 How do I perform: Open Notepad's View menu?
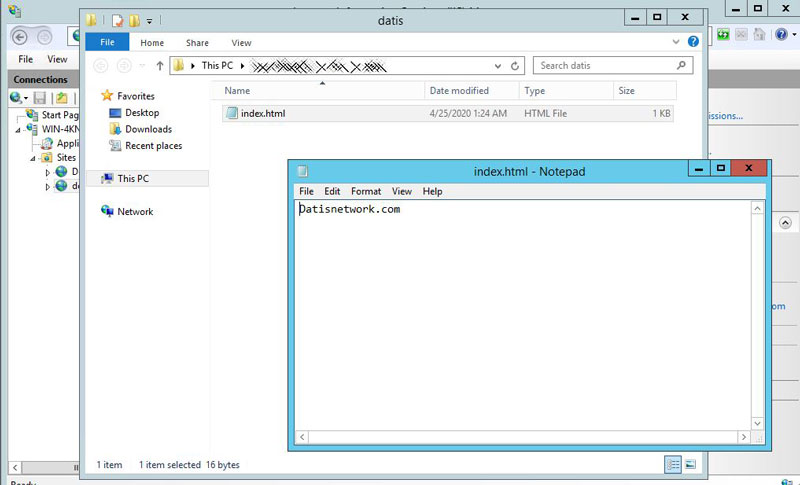pyautogui.click(x=402, y=191)
